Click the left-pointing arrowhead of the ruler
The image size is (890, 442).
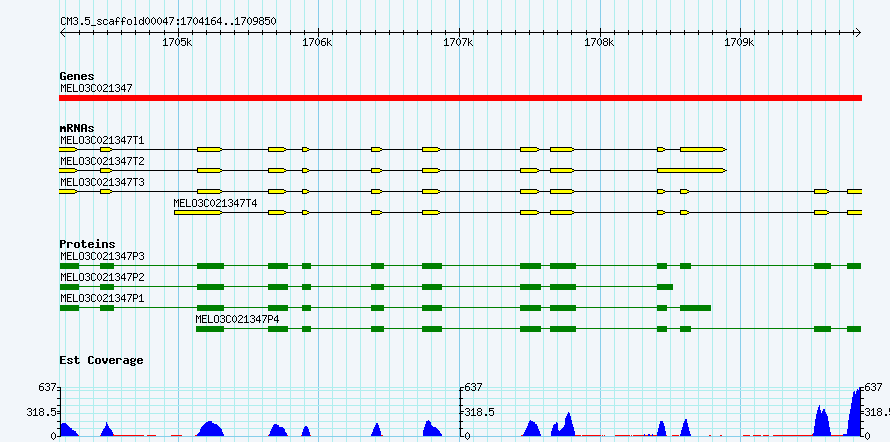pos(63,32)
